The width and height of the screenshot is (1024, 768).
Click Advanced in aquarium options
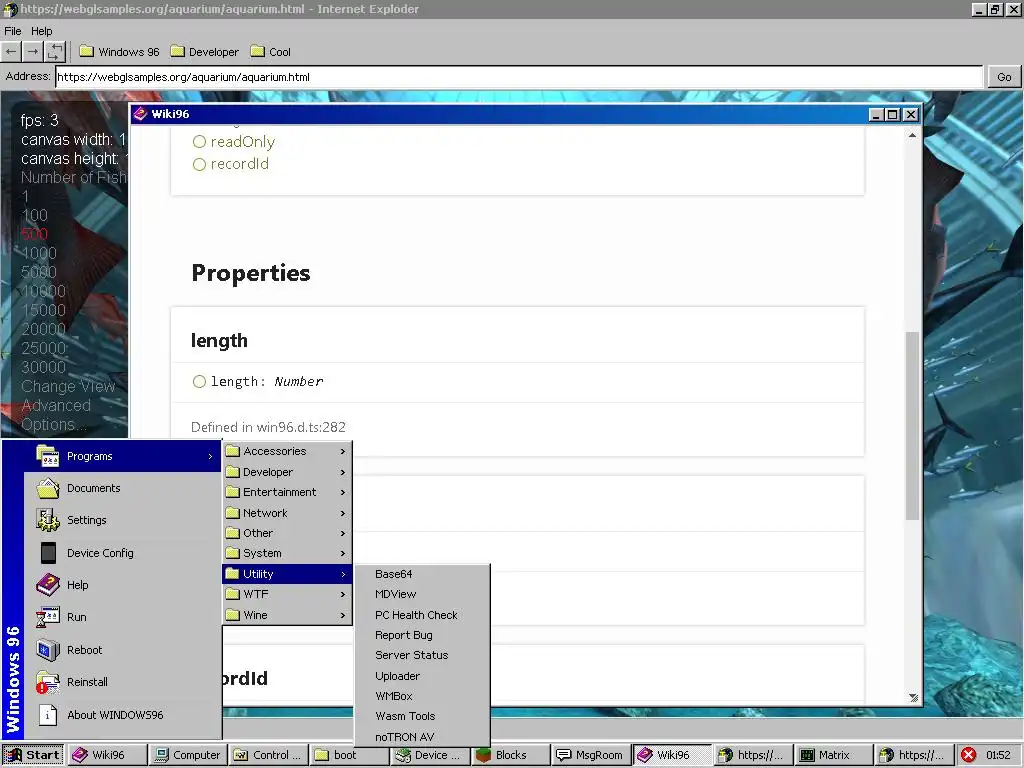(x=56, y=405)
